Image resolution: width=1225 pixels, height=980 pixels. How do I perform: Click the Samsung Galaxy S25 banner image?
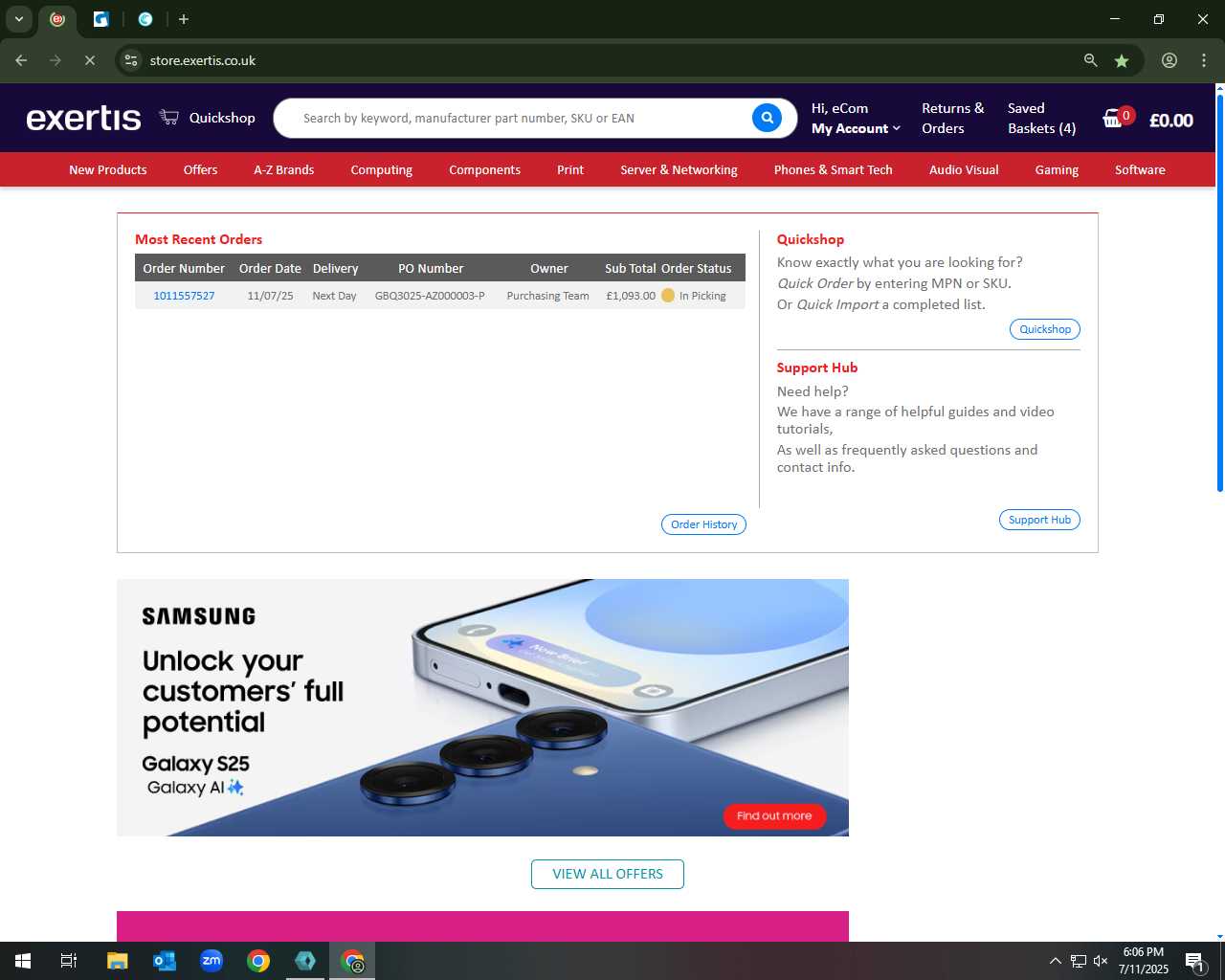pos(482,707)
